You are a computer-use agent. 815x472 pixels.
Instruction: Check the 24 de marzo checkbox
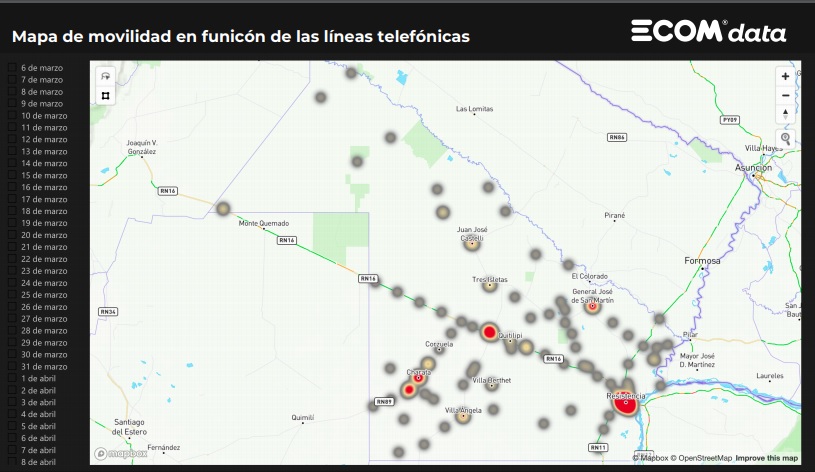(x=12, y=283)
